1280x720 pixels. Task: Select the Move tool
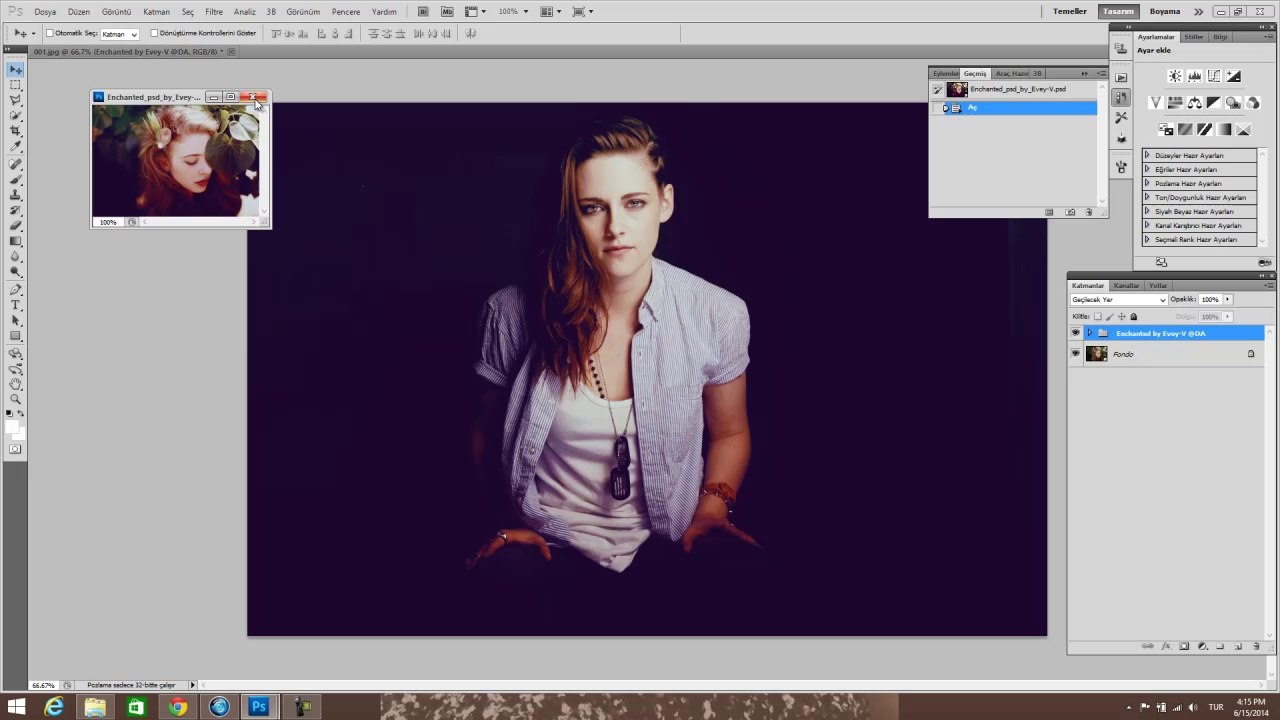[16, 70]
